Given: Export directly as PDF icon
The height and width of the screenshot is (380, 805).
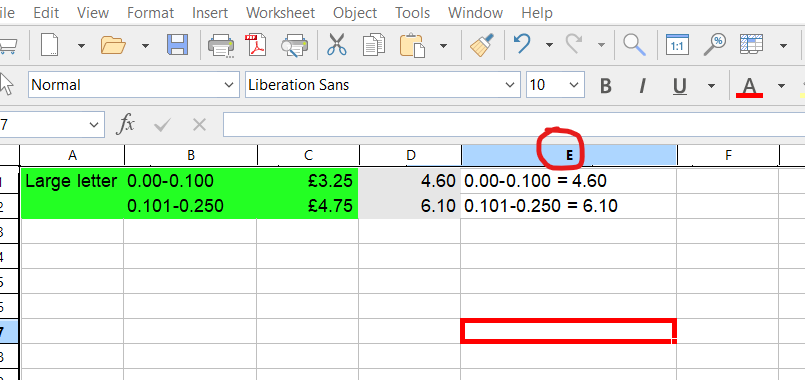Looking at the screenshot, I should coord(256,46).
